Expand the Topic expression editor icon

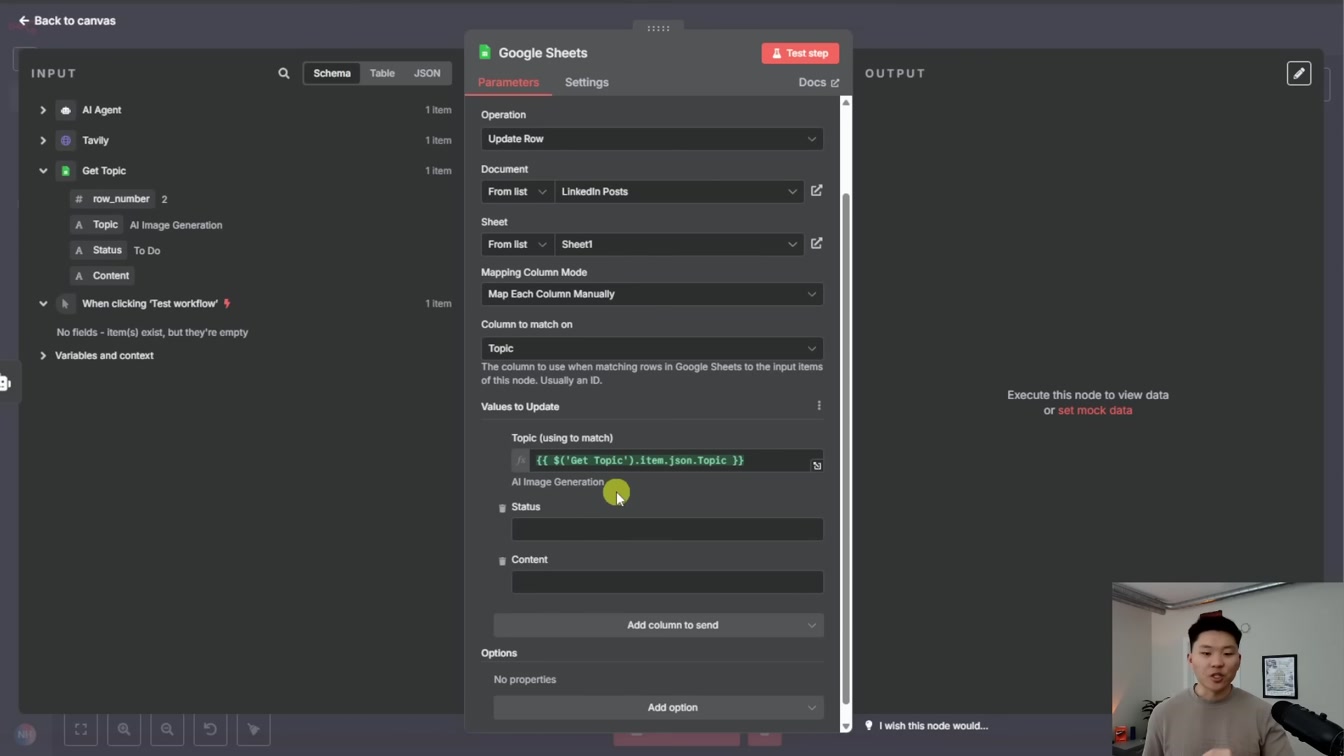click(817, 466)
